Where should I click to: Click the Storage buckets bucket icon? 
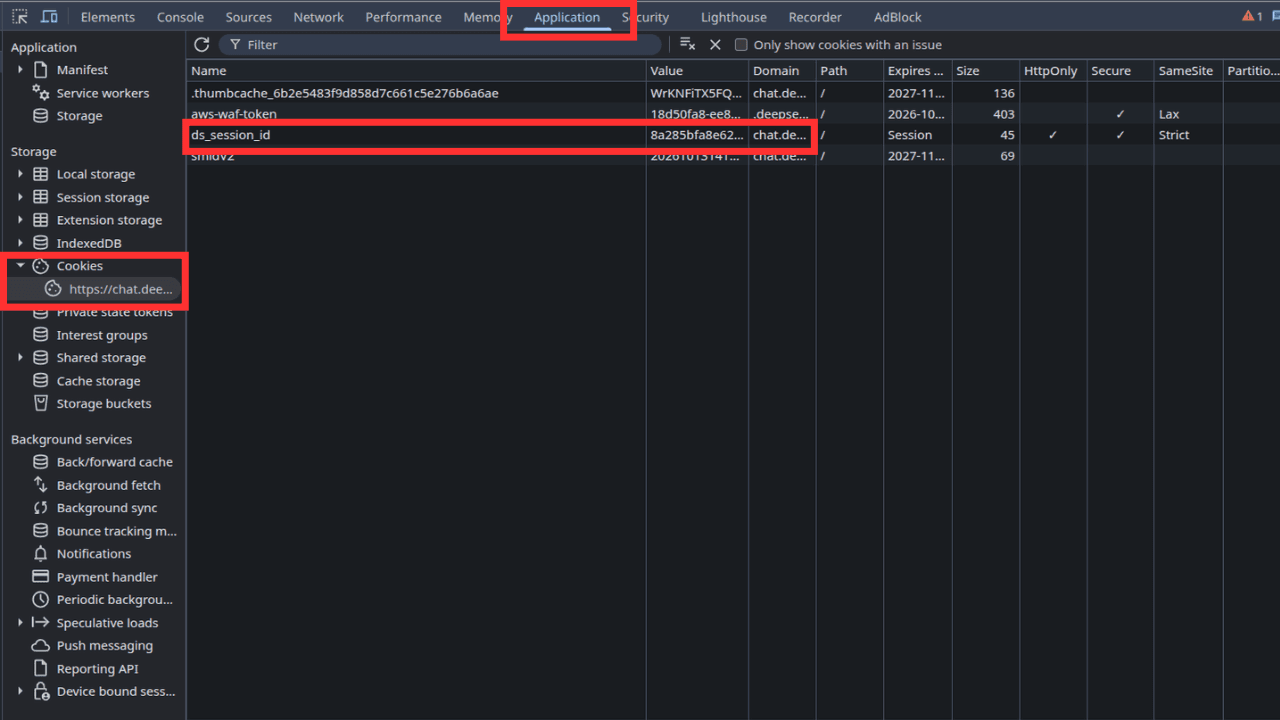pos(41,404)
